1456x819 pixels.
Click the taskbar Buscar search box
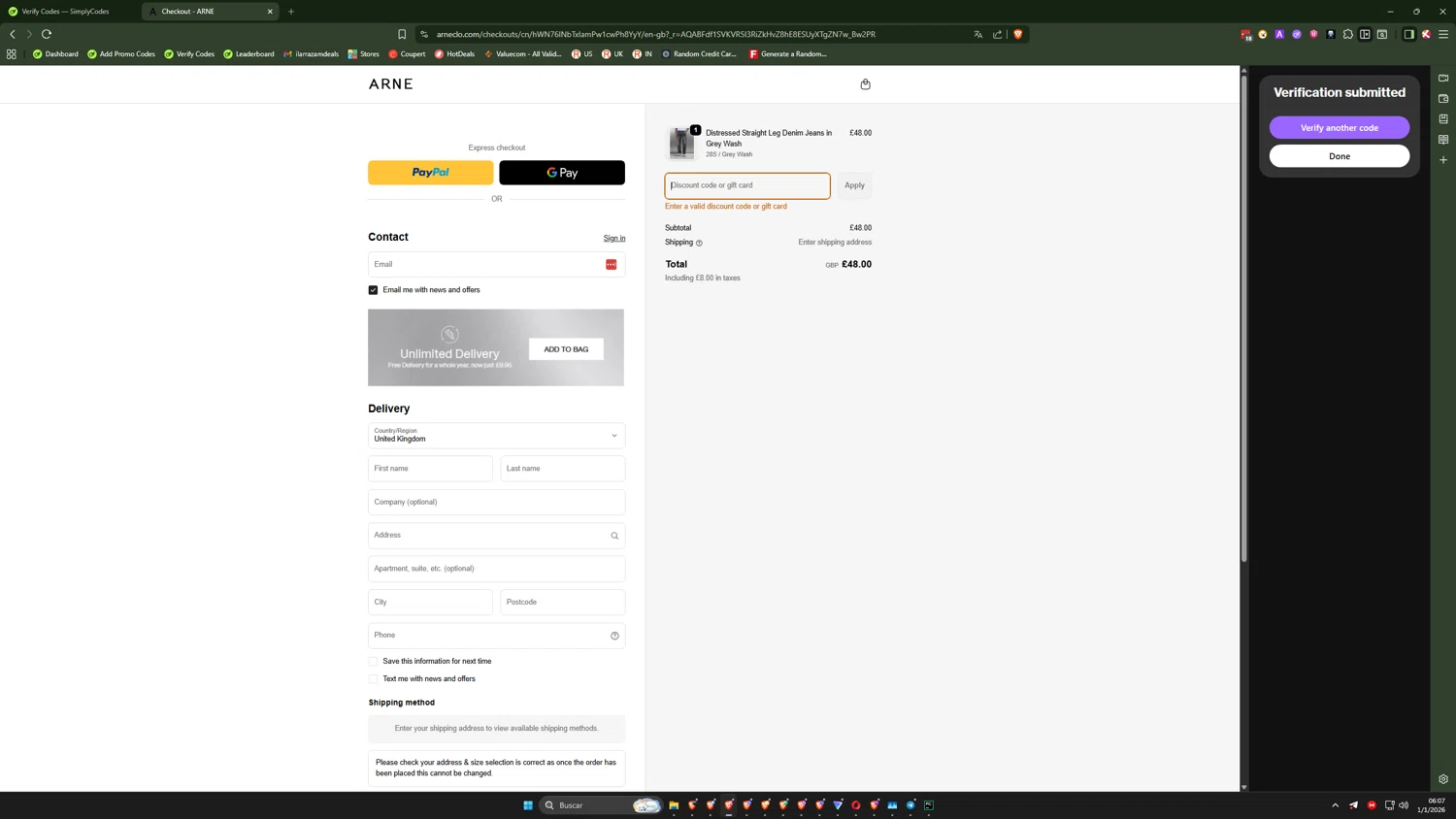602,805
